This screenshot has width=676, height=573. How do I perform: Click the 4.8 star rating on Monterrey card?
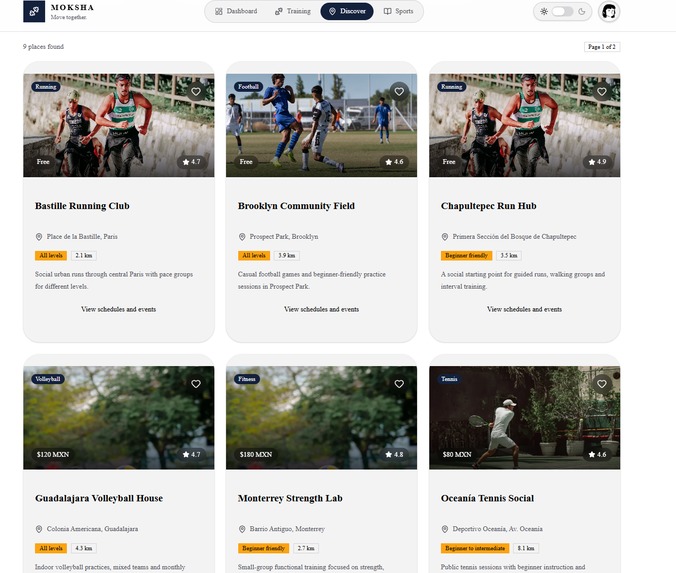(394, 454)
